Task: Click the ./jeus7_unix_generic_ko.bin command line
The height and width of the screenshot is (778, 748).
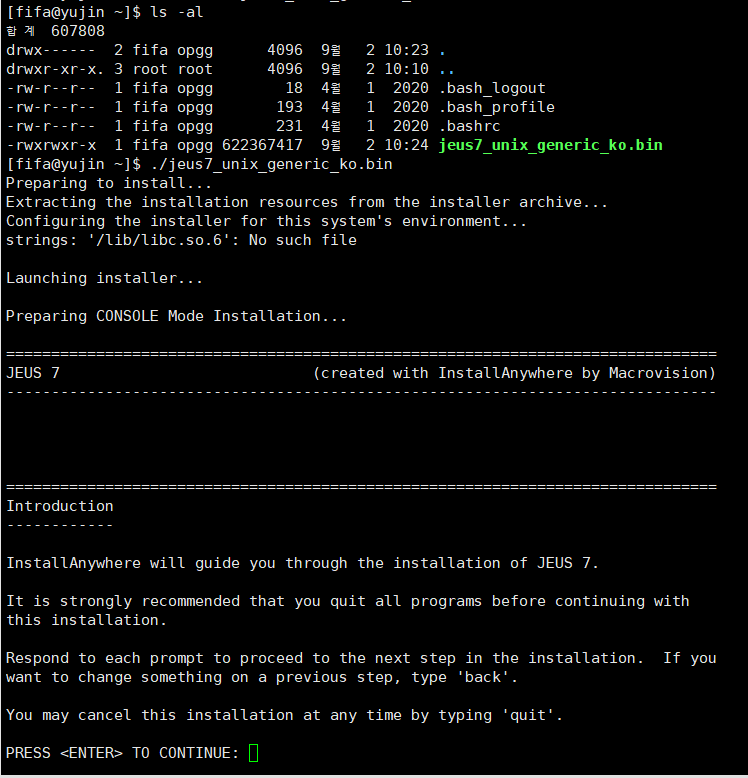Action: click(271, 164)
